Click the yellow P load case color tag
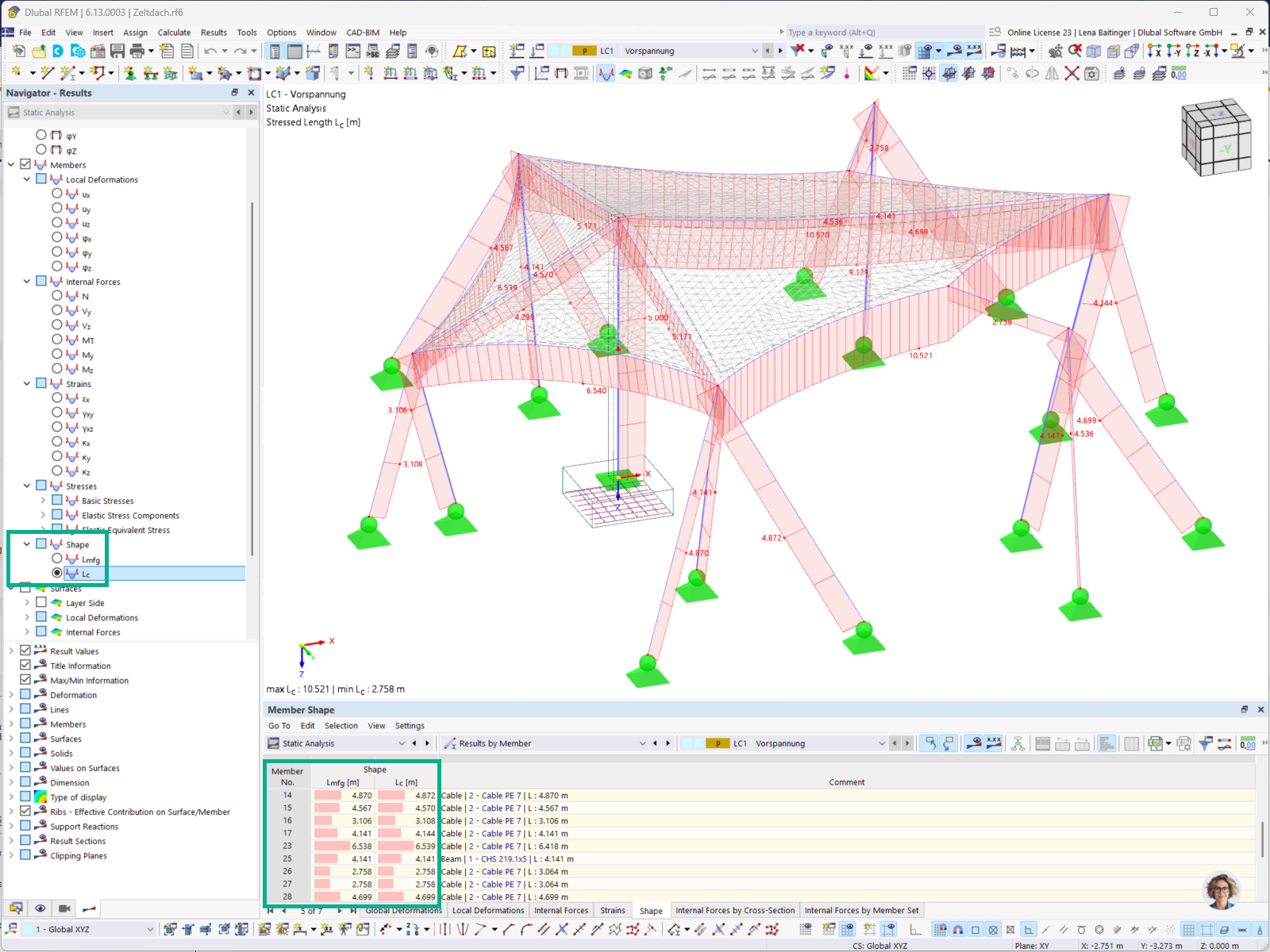Image resolution: width=1270 pixels, height=952 pixels. (x=584, y=51)
